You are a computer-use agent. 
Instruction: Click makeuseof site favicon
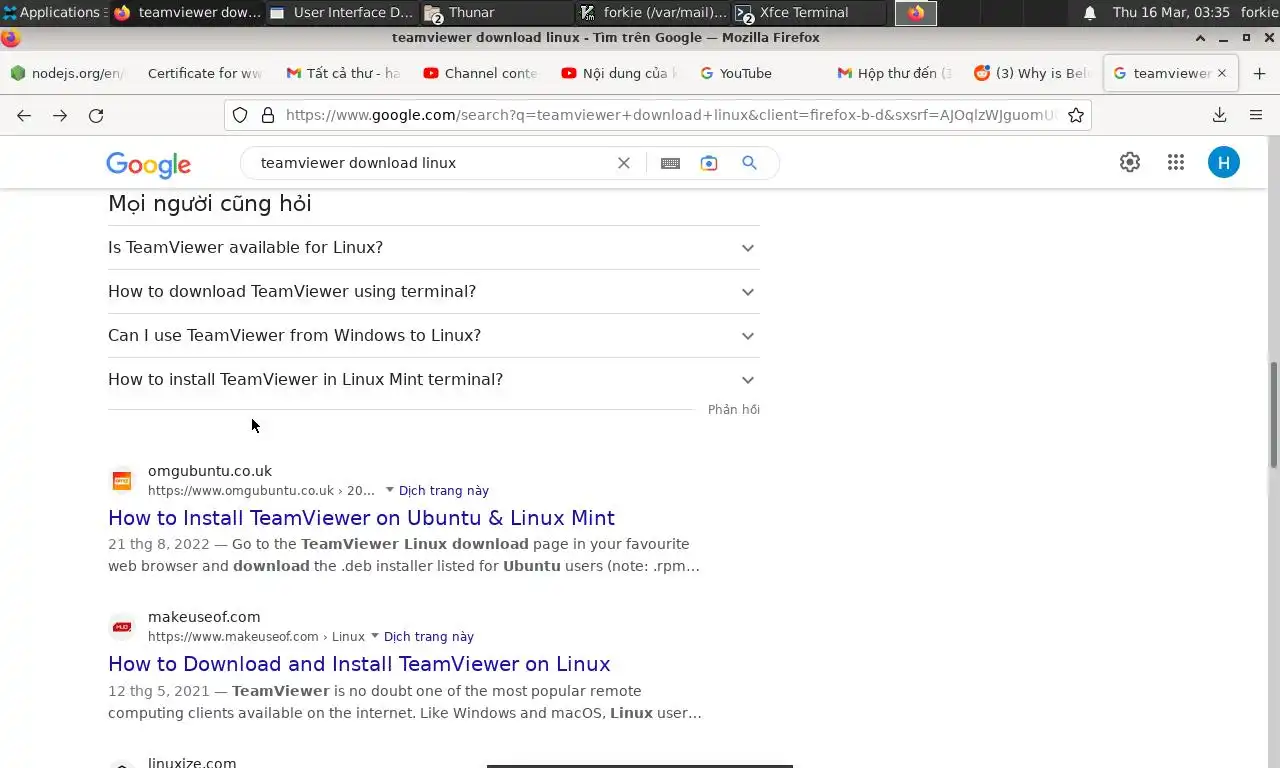coord(122,627)
